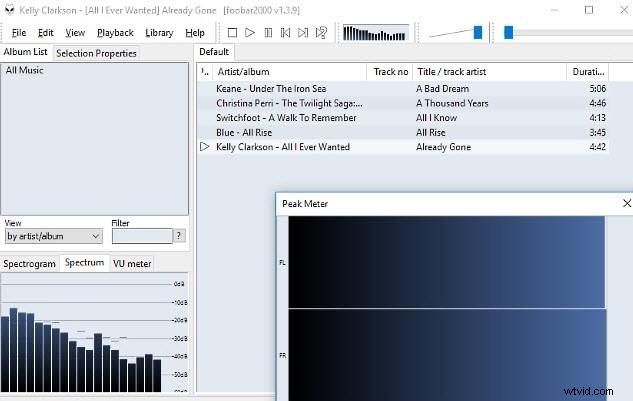The width and height of the screenshot is (633, 401).
Task: Select the Default playlist tab
Action: 214,52
